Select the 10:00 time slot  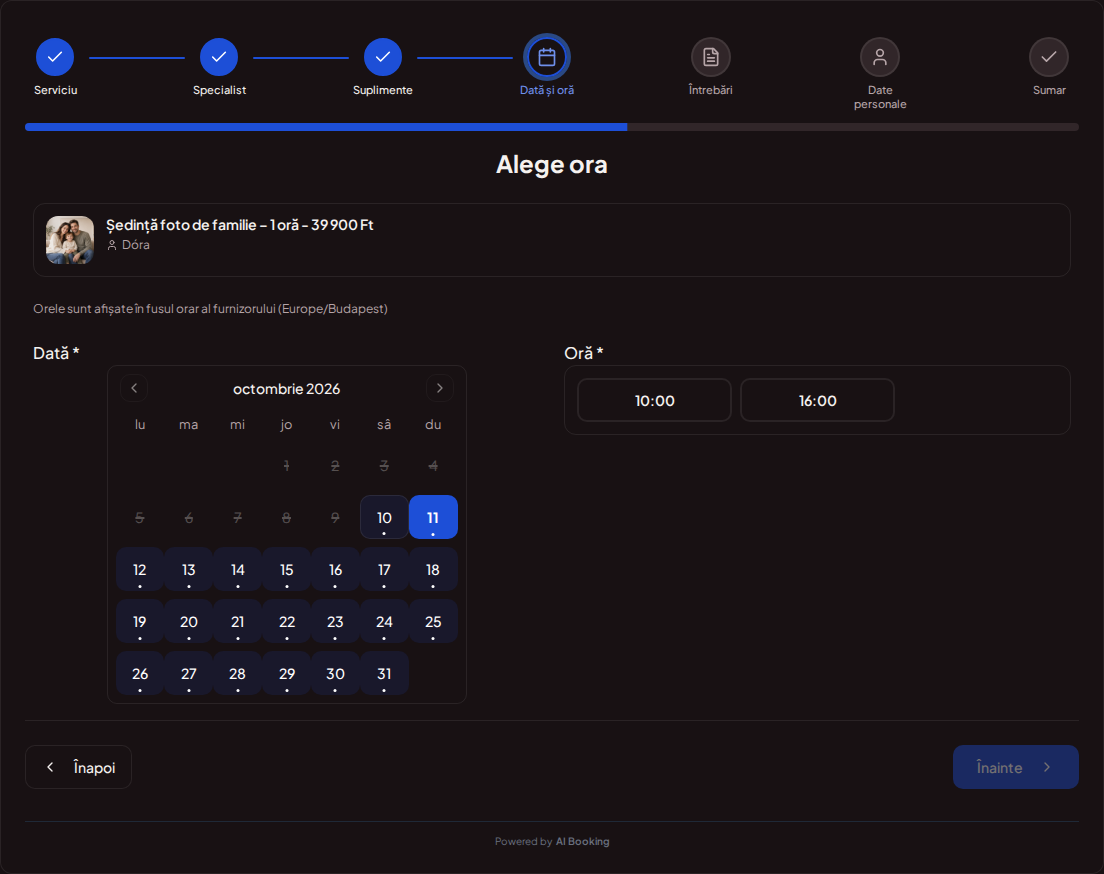654,400
